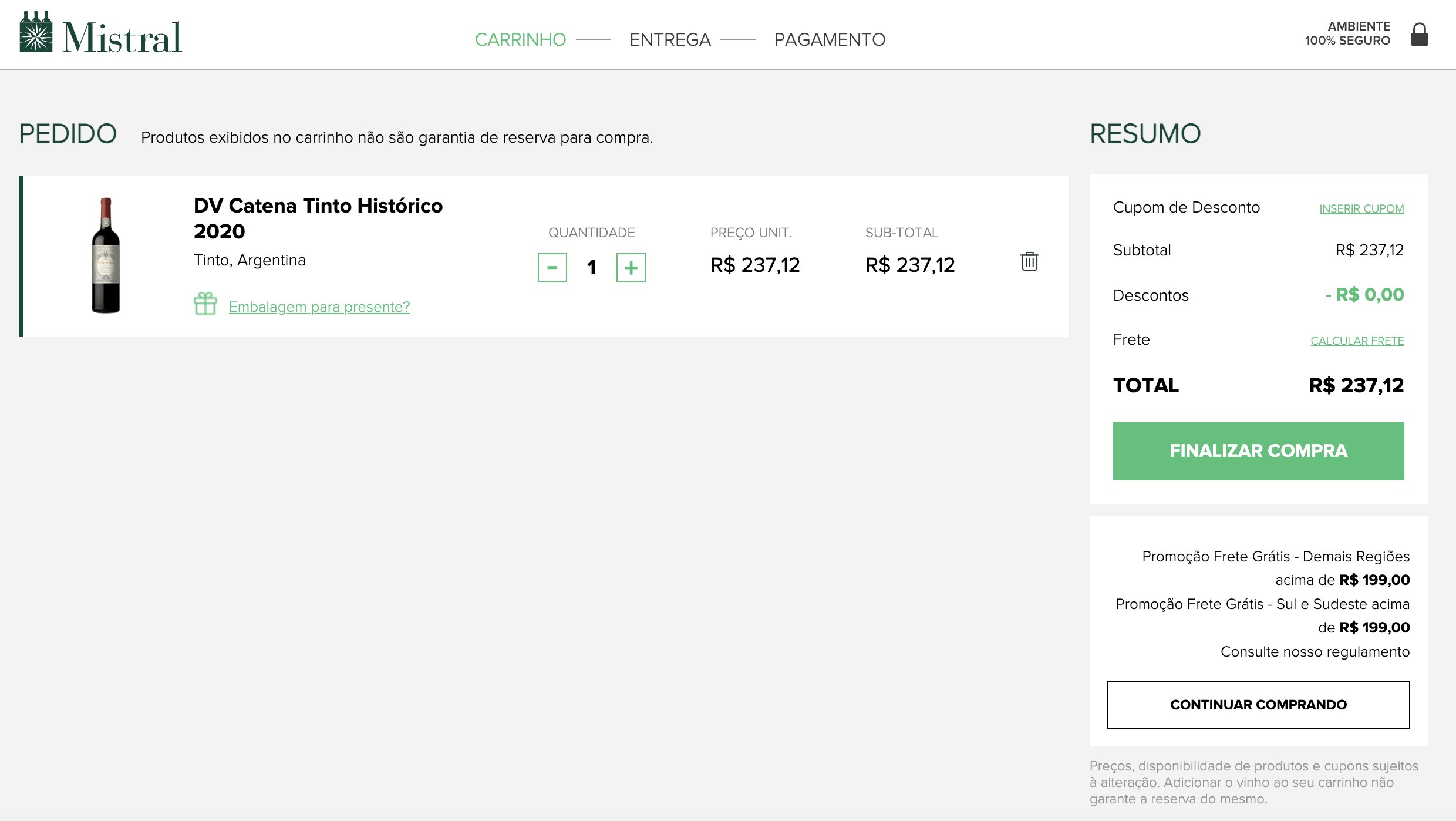Click the QUANTIDADE column label
This screenshot has width=1456, height=821.
[591, 233]
